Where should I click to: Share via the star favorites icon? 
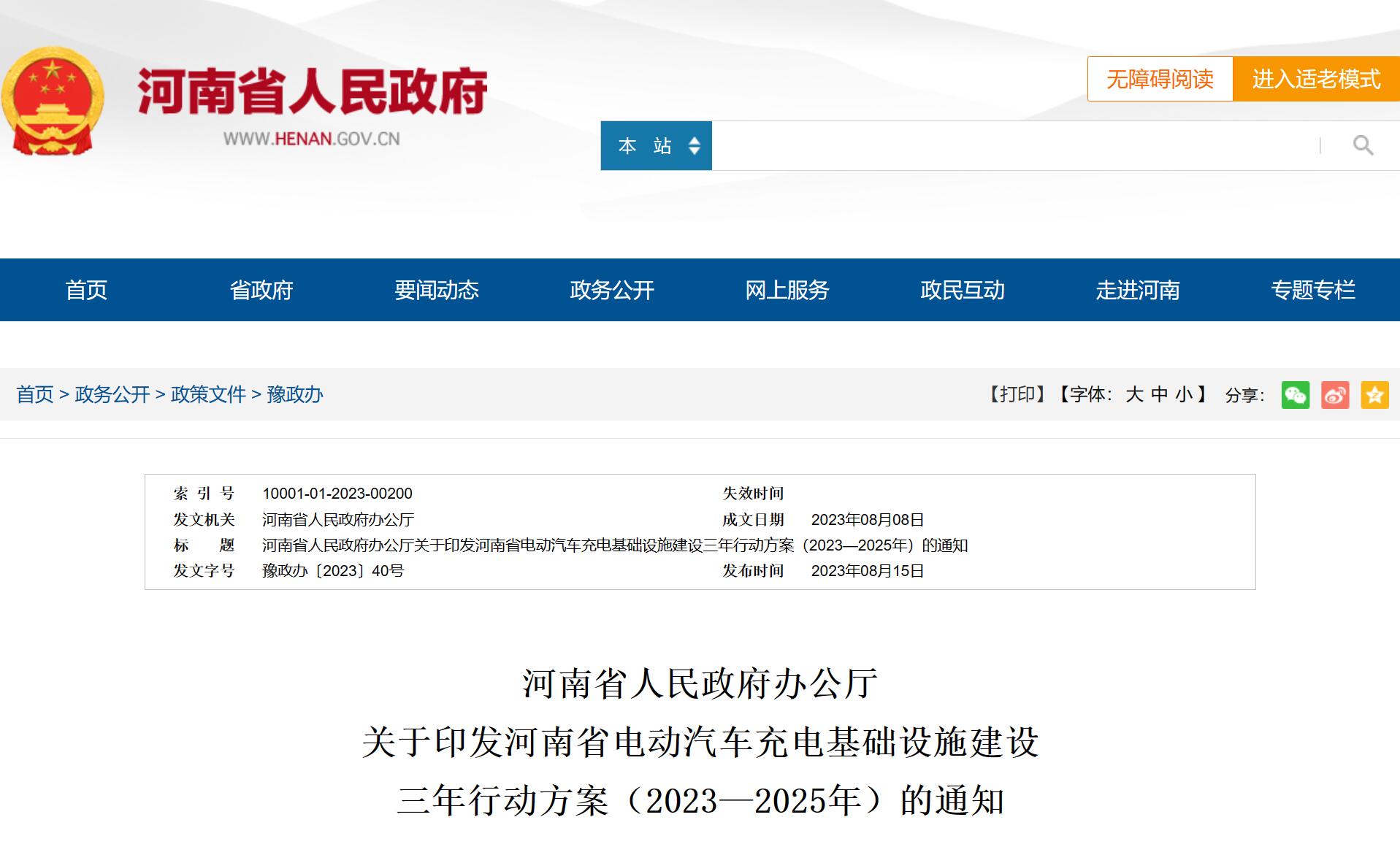[x=1374, y=395]
